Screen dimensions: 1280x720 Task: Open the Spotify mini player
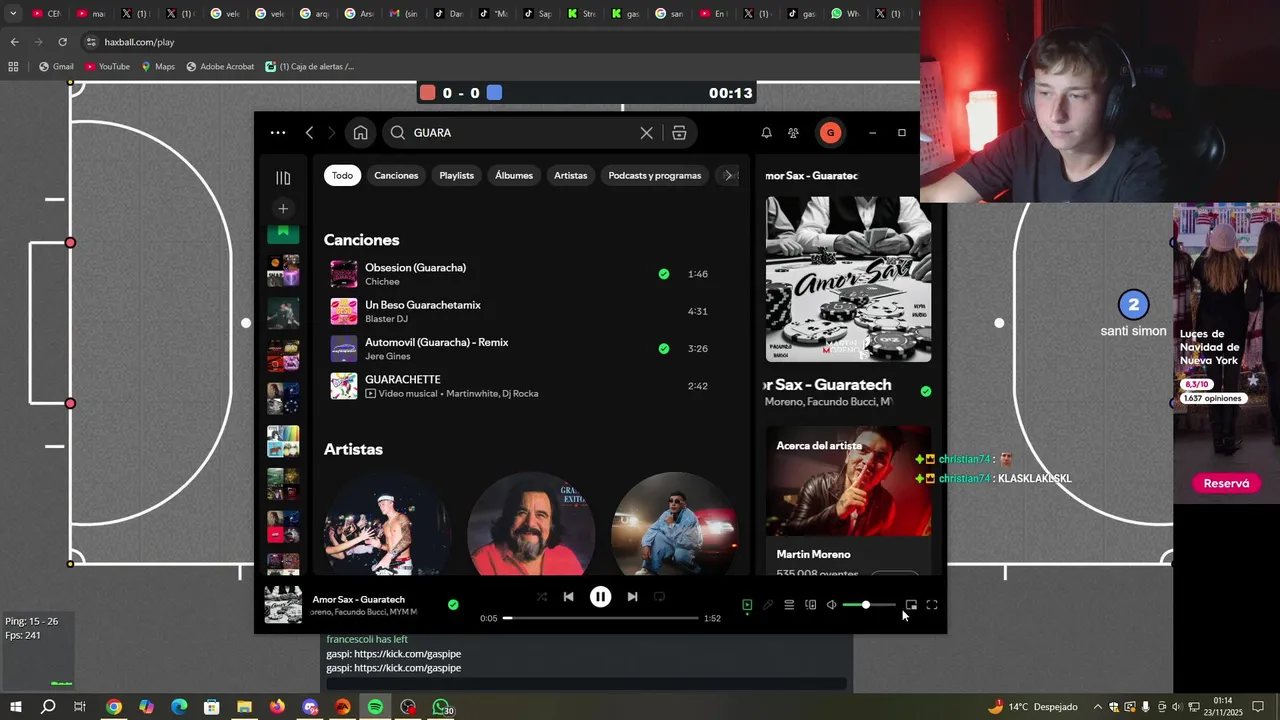point(911,605)
